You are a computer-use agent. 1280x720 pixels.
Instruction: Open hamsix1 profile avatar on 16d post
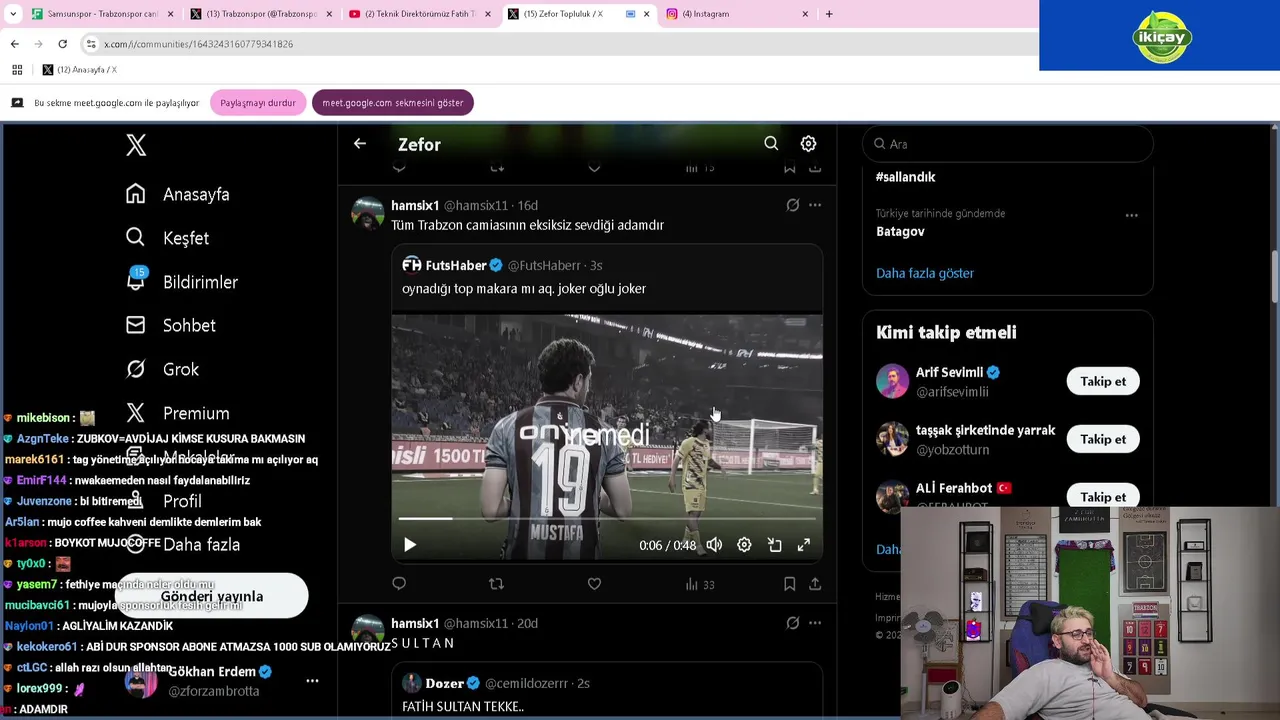point(368,213)
